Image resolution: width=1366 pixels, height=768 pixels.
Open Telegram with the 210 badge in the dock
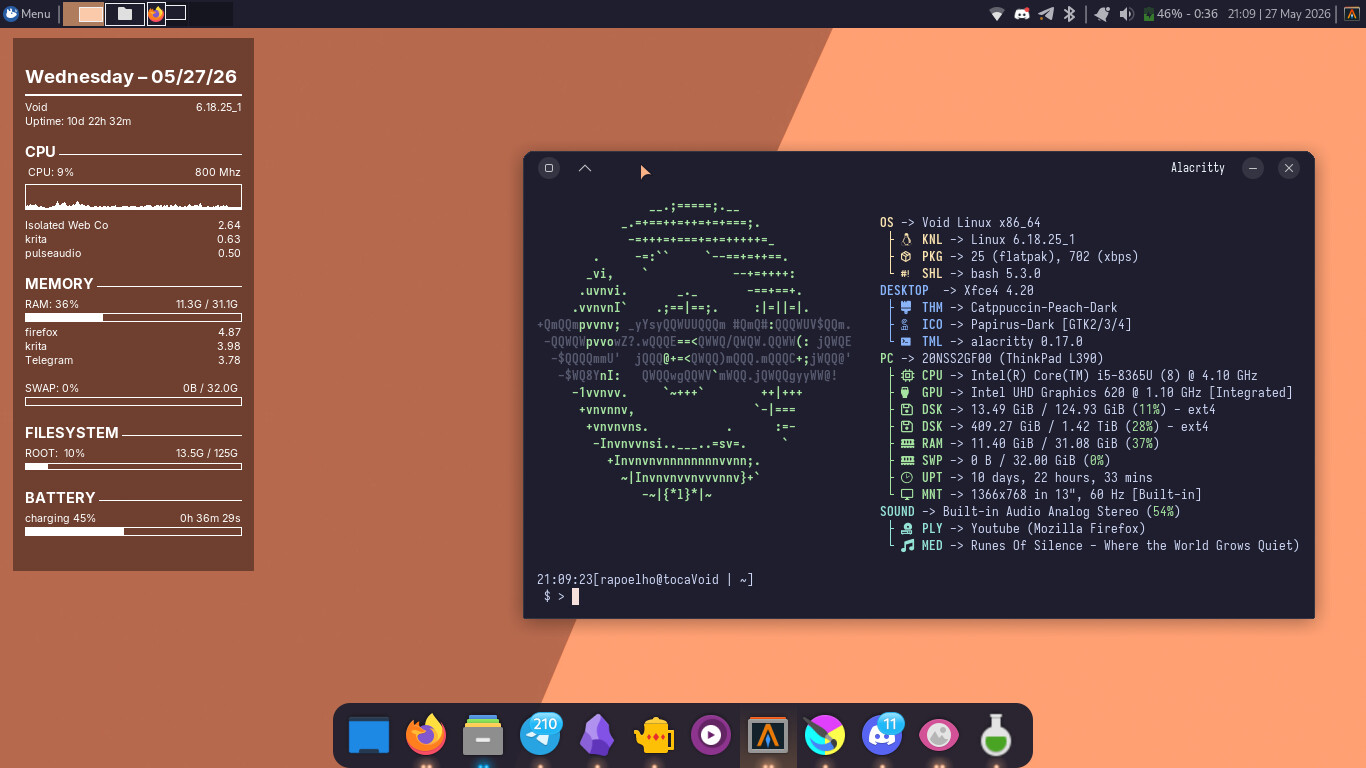(x=540, y=735)
